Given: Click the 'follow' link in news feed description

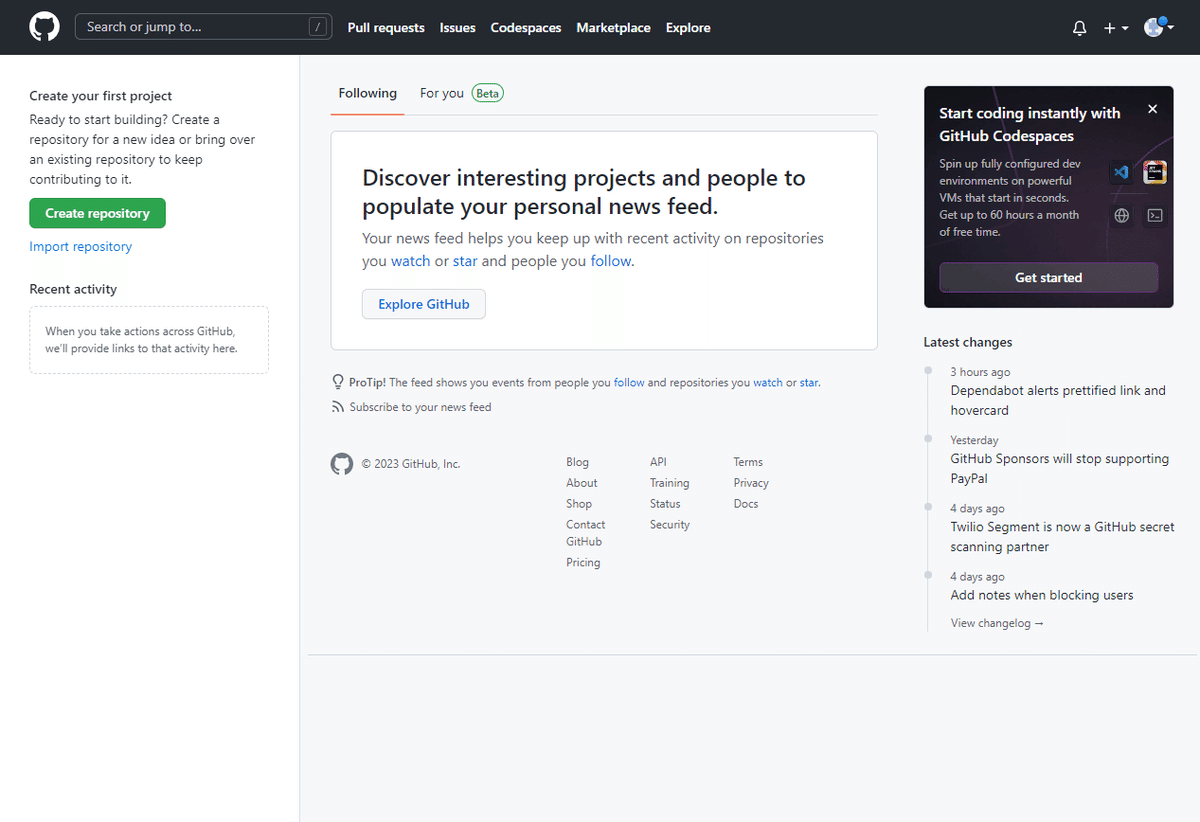Looking at the screenshot, I should pos(611,261).
